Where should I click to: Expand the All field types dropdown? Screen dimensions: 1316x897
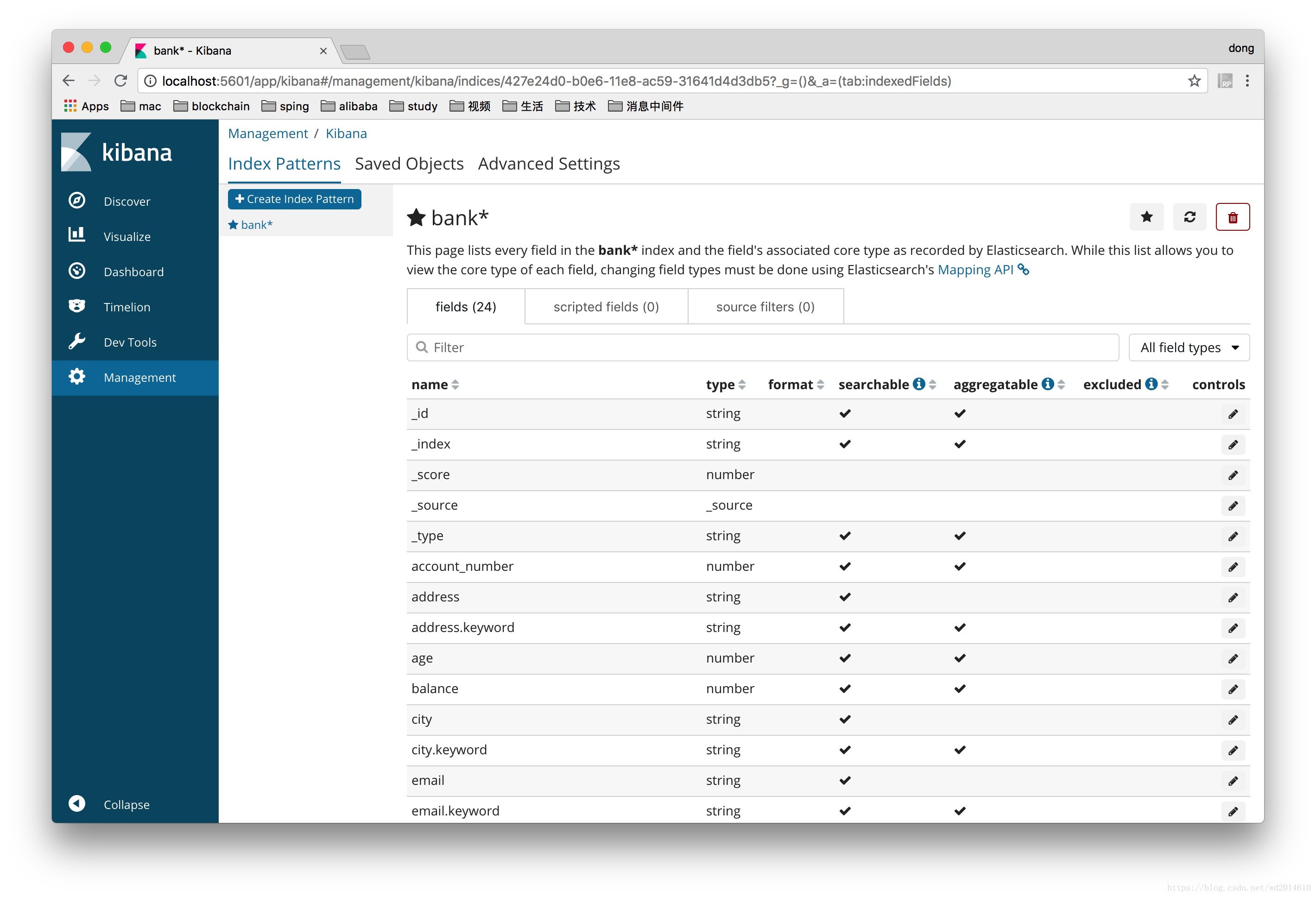(x=1187, y=347)
